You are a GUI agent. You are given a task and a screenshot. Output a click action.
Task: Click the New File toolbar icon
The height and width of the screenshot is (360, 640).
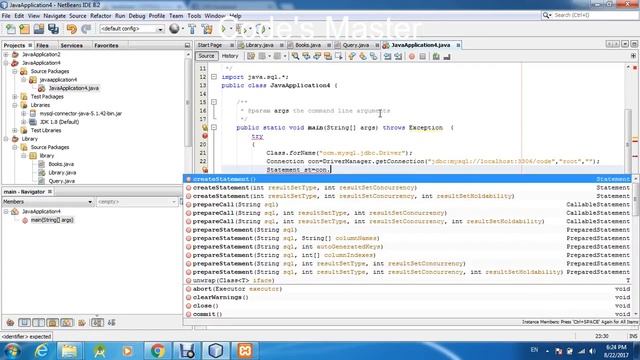(11, 29)
